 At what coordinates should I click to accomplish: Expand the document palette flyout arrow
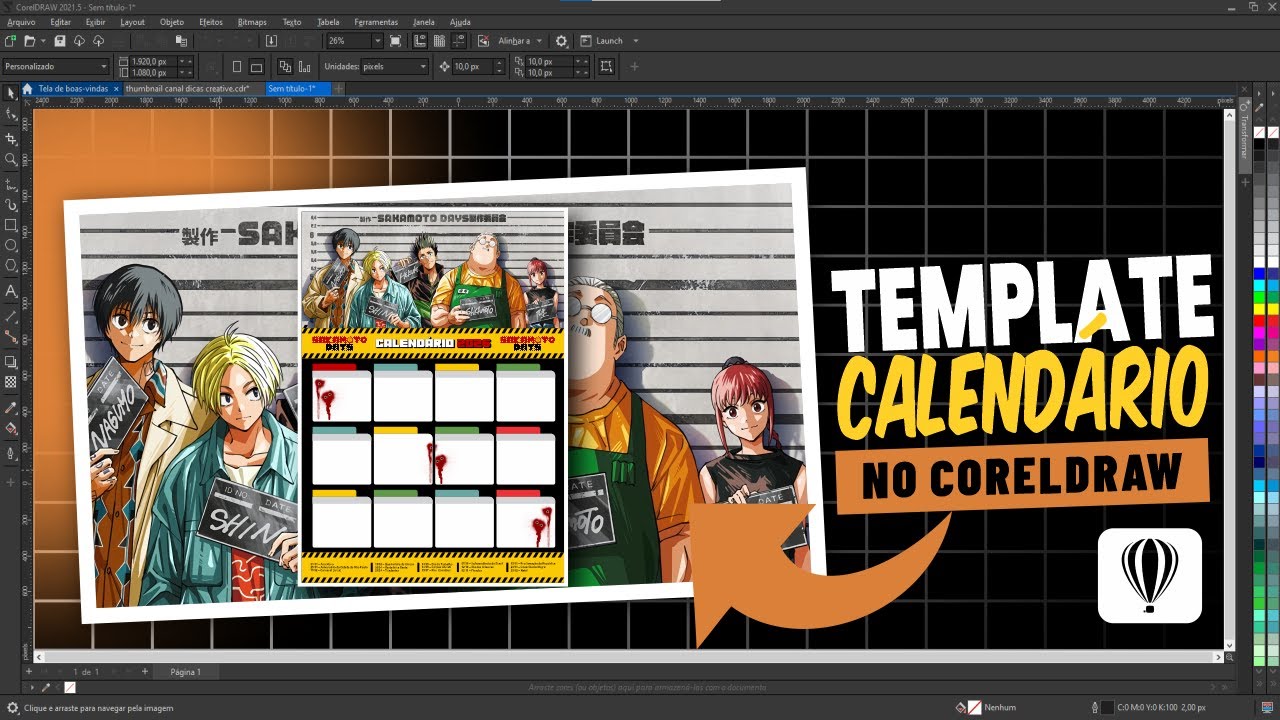(34, 688)
